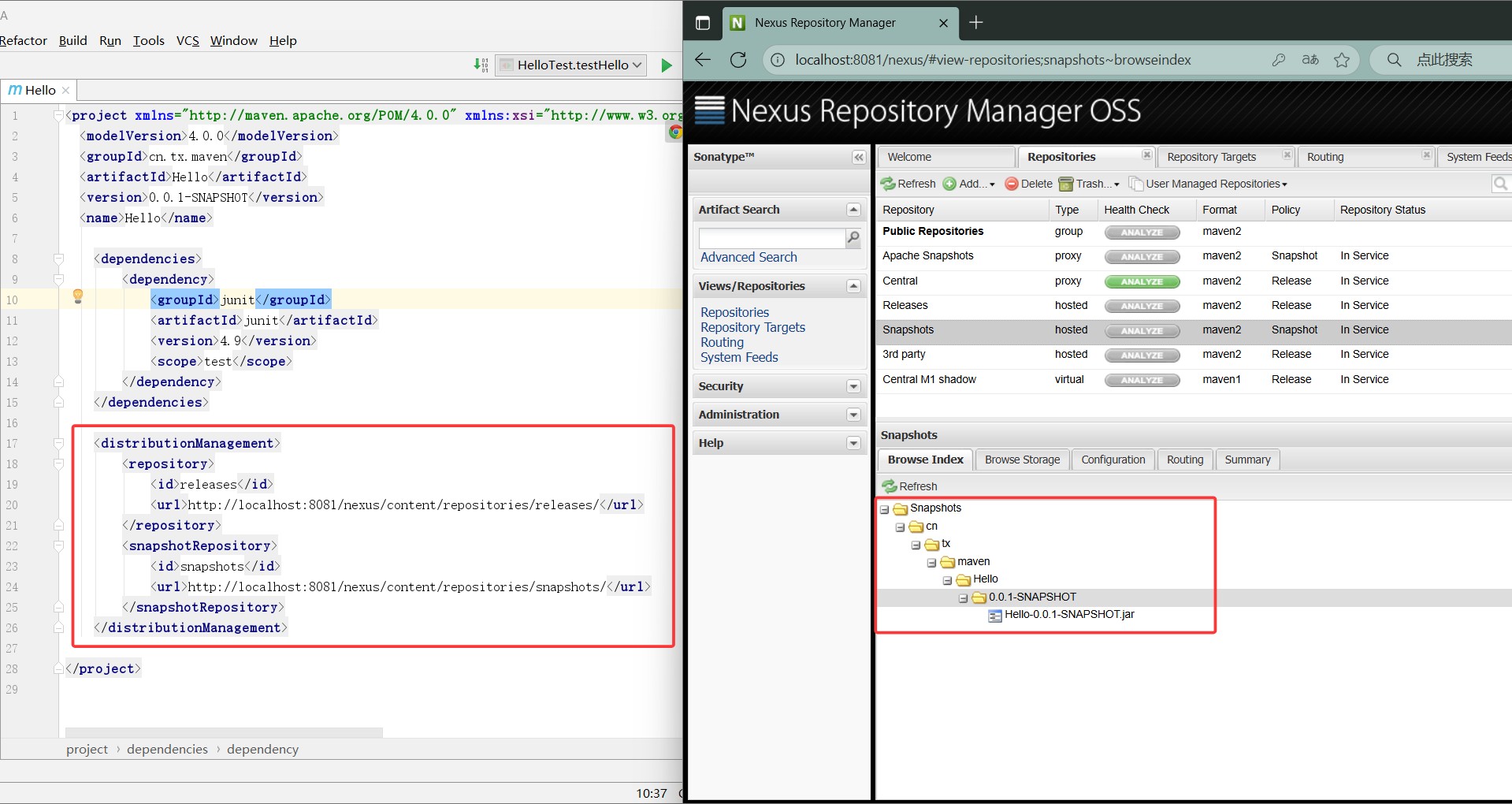The image size is (1512, 804).
Task: Expand the Administration section
Action: click(x=853, y=415)
